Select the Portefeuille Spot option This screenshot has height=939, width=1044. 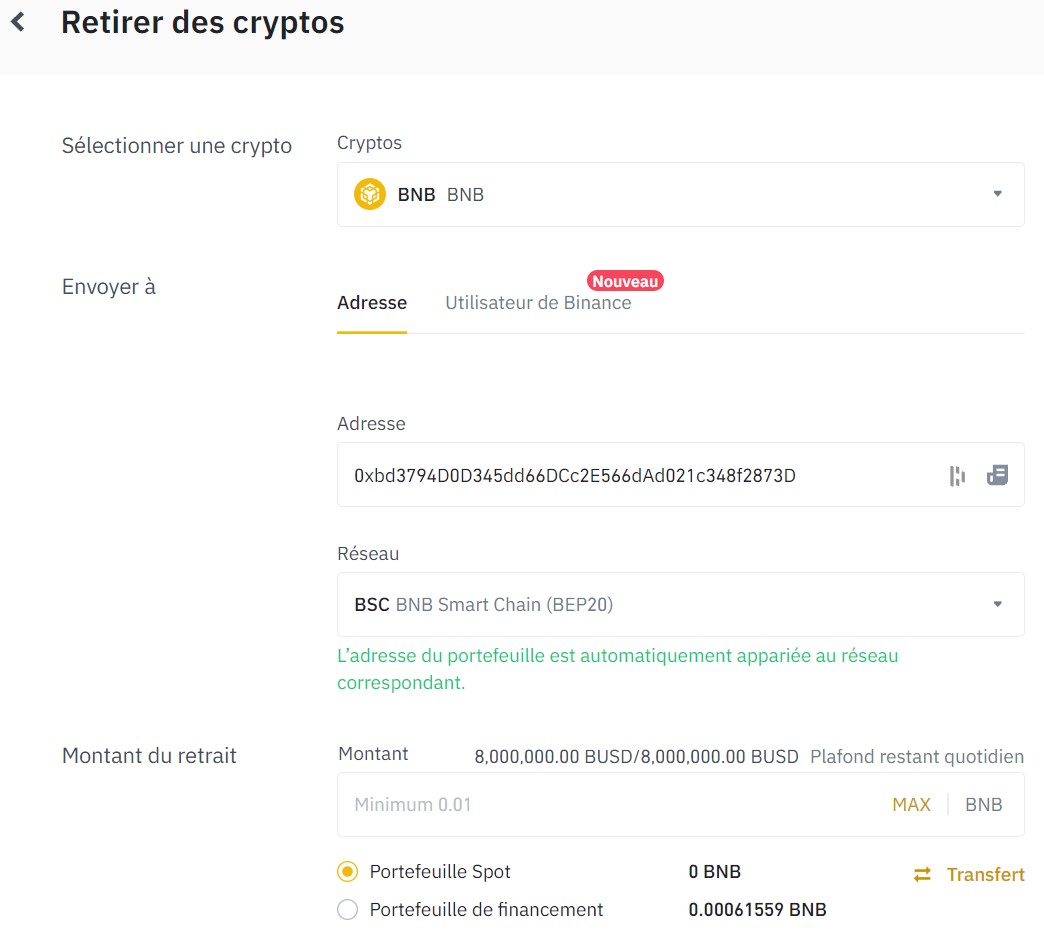coord(347,871)
